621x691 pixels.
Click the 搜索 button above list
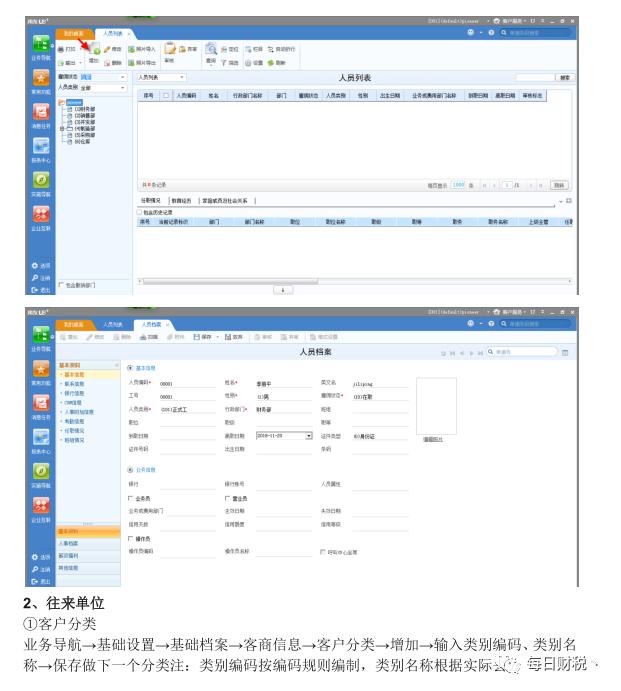point(565,77)
